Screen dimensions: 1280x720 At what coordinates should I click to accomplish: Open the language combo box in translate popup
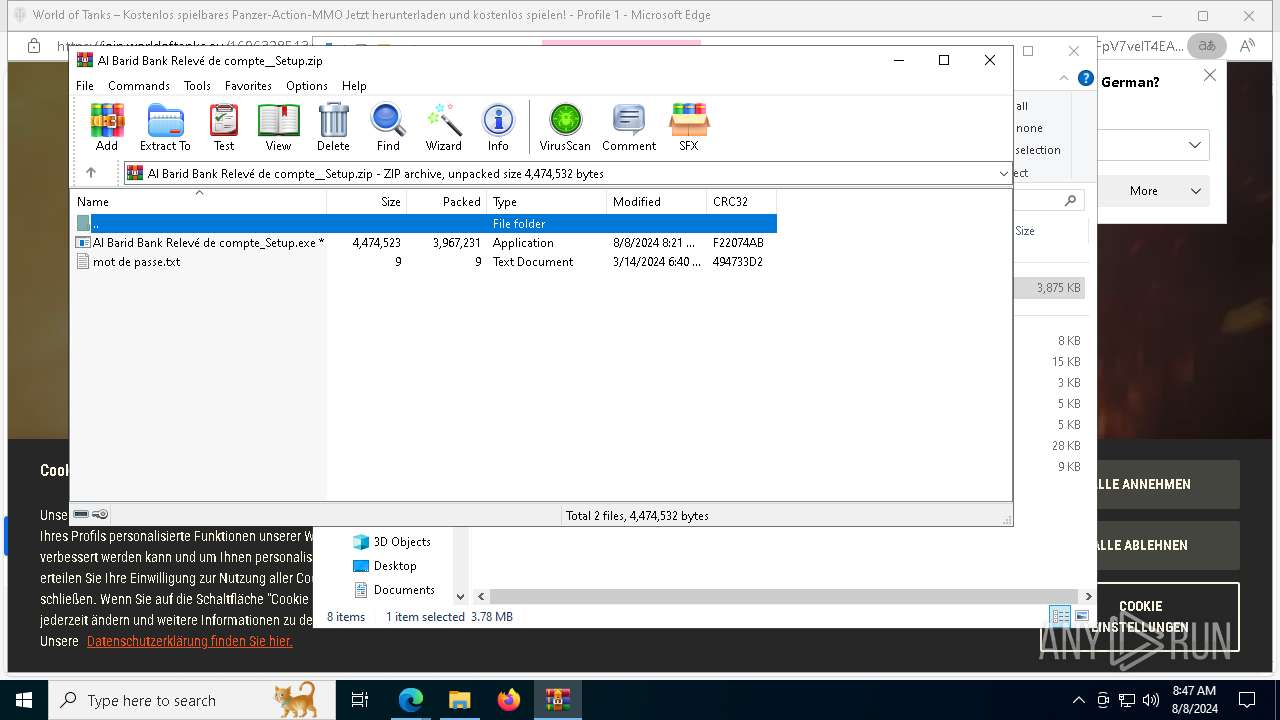[1155, 145]
